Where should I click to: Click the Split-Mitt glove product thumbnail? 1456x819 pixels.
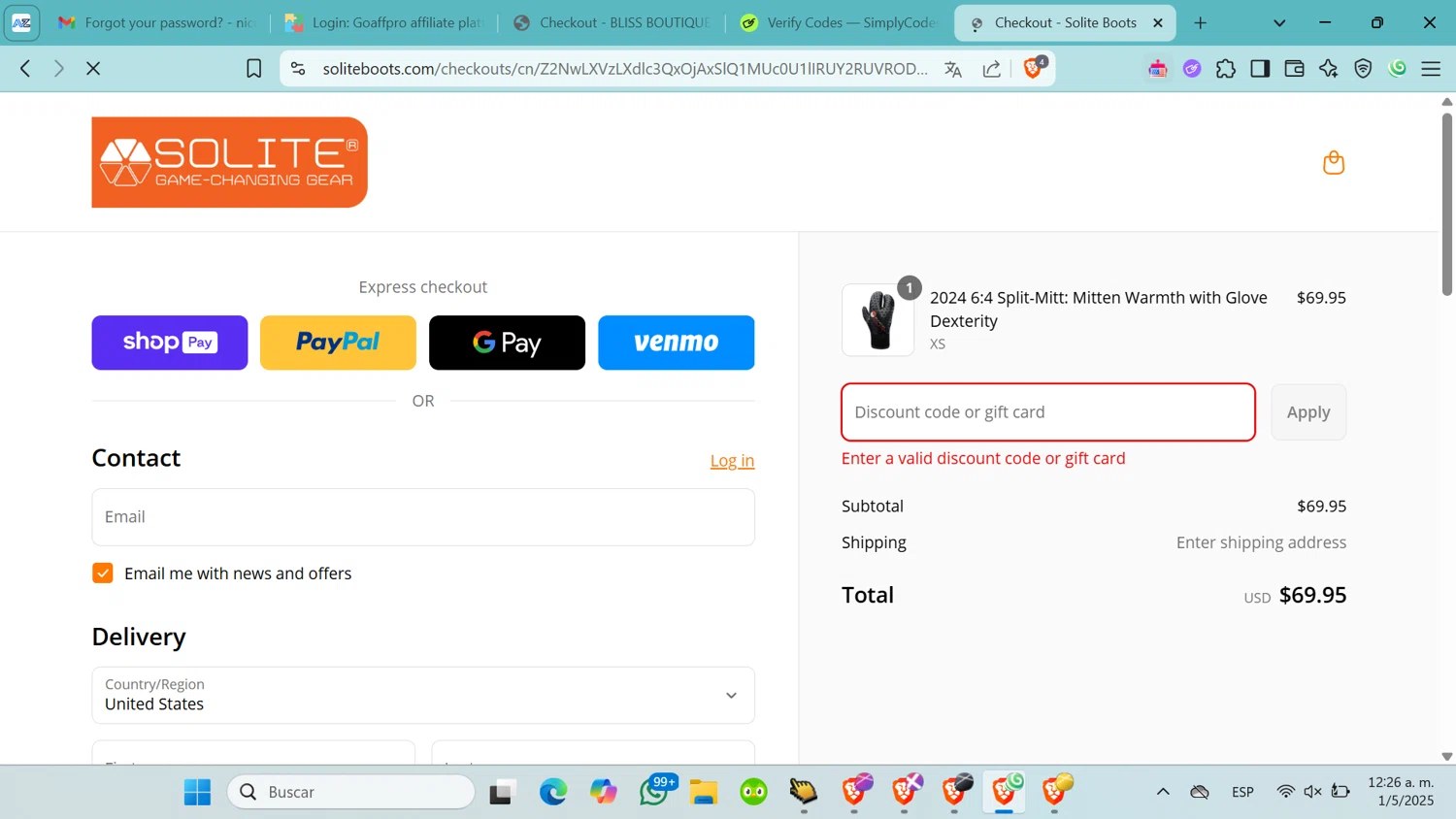point(878,320)
